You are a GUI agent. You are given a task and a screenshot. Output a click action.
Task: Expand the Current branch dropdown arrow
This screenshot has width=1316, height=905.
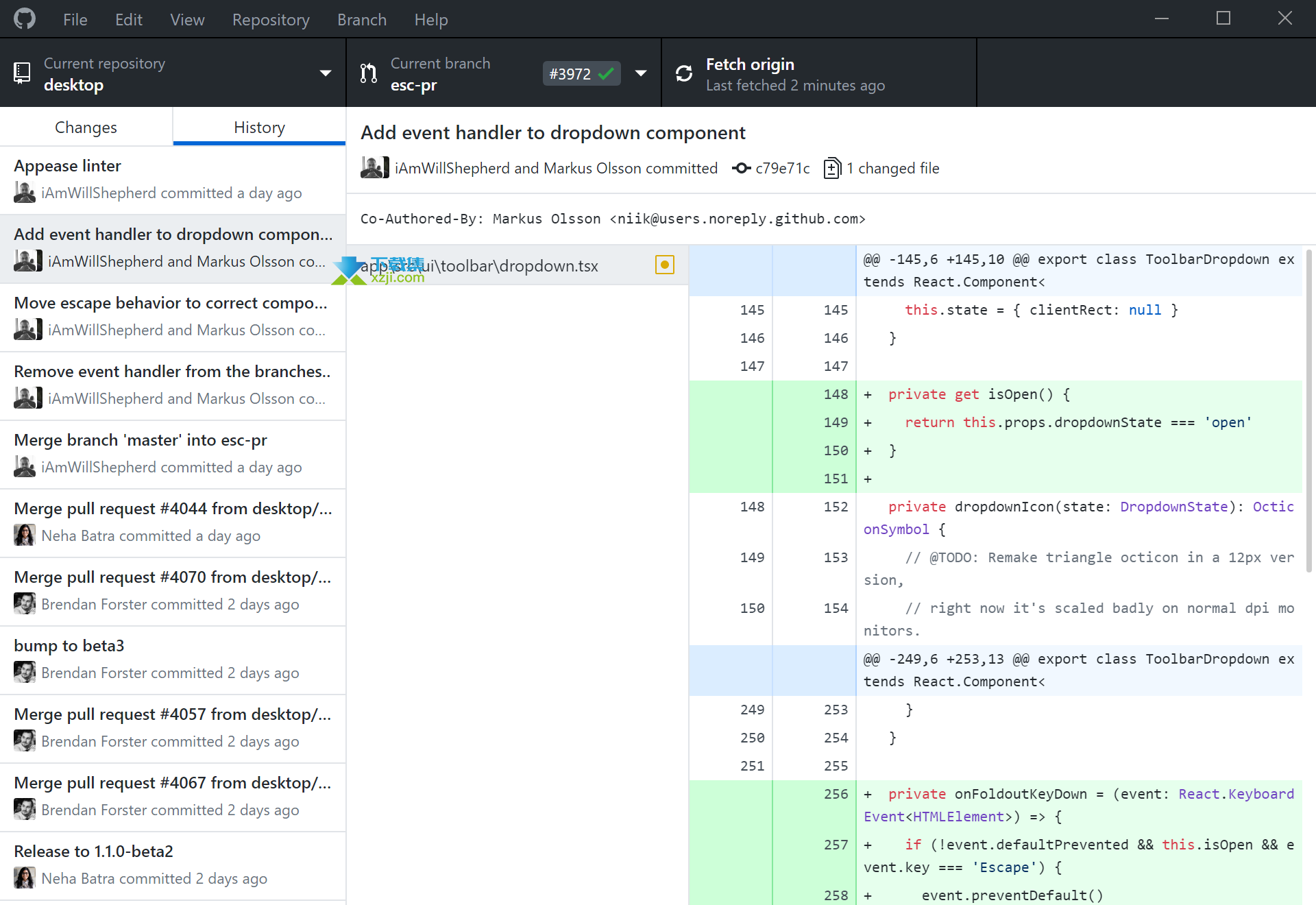point(641,73)
